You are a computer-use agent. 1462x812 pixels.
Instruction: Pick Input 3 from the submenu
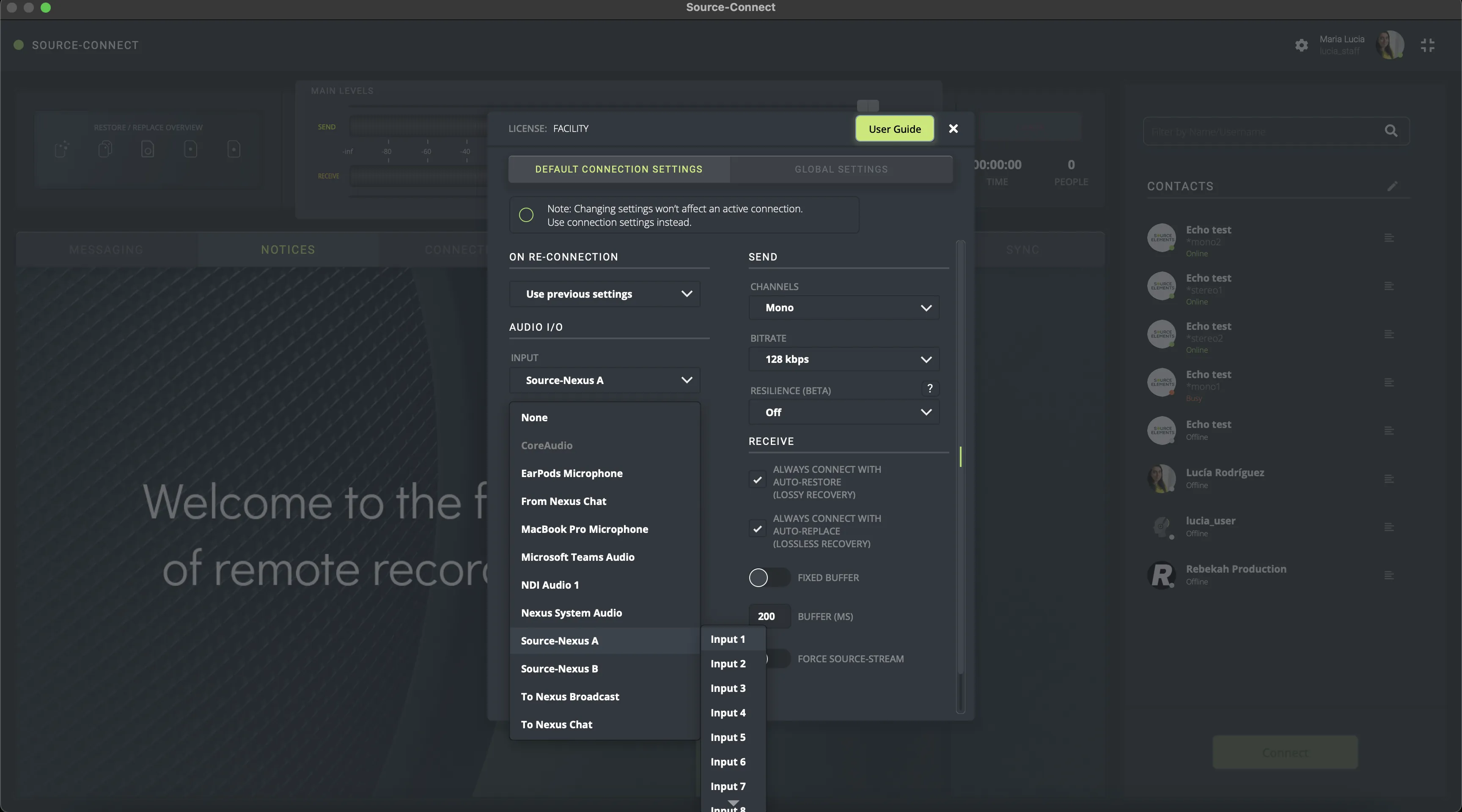point(733,689)
